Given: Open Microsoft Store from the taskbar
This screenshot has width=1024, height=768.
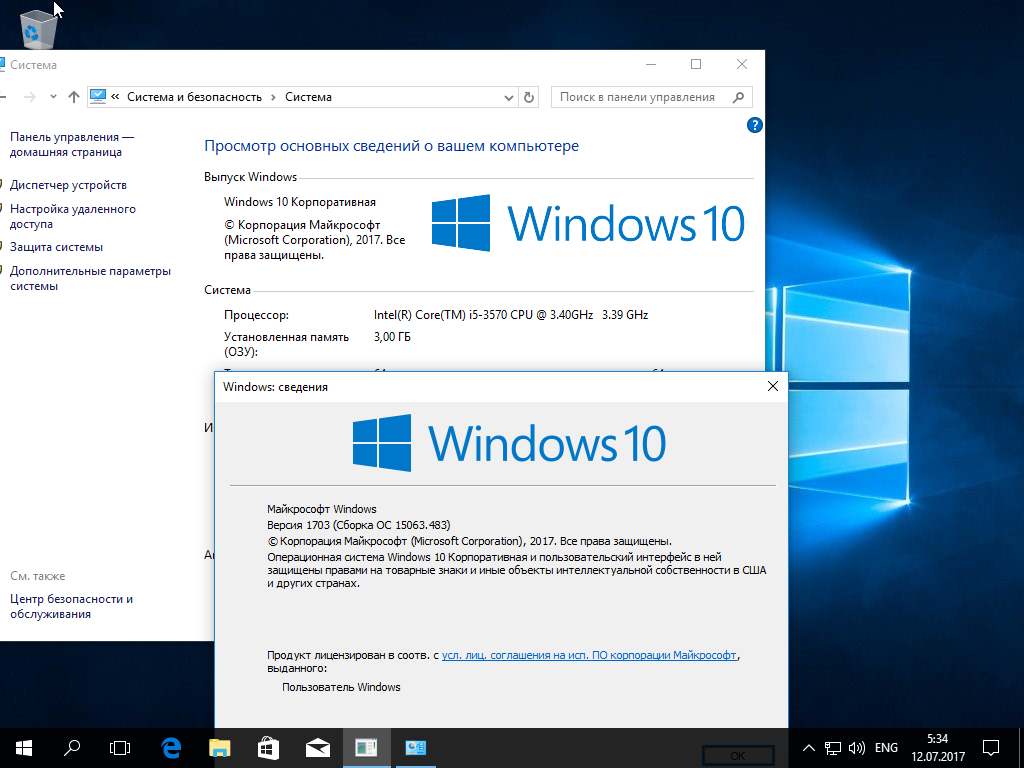Looking at the screenshot, I should tap(268, 748).
